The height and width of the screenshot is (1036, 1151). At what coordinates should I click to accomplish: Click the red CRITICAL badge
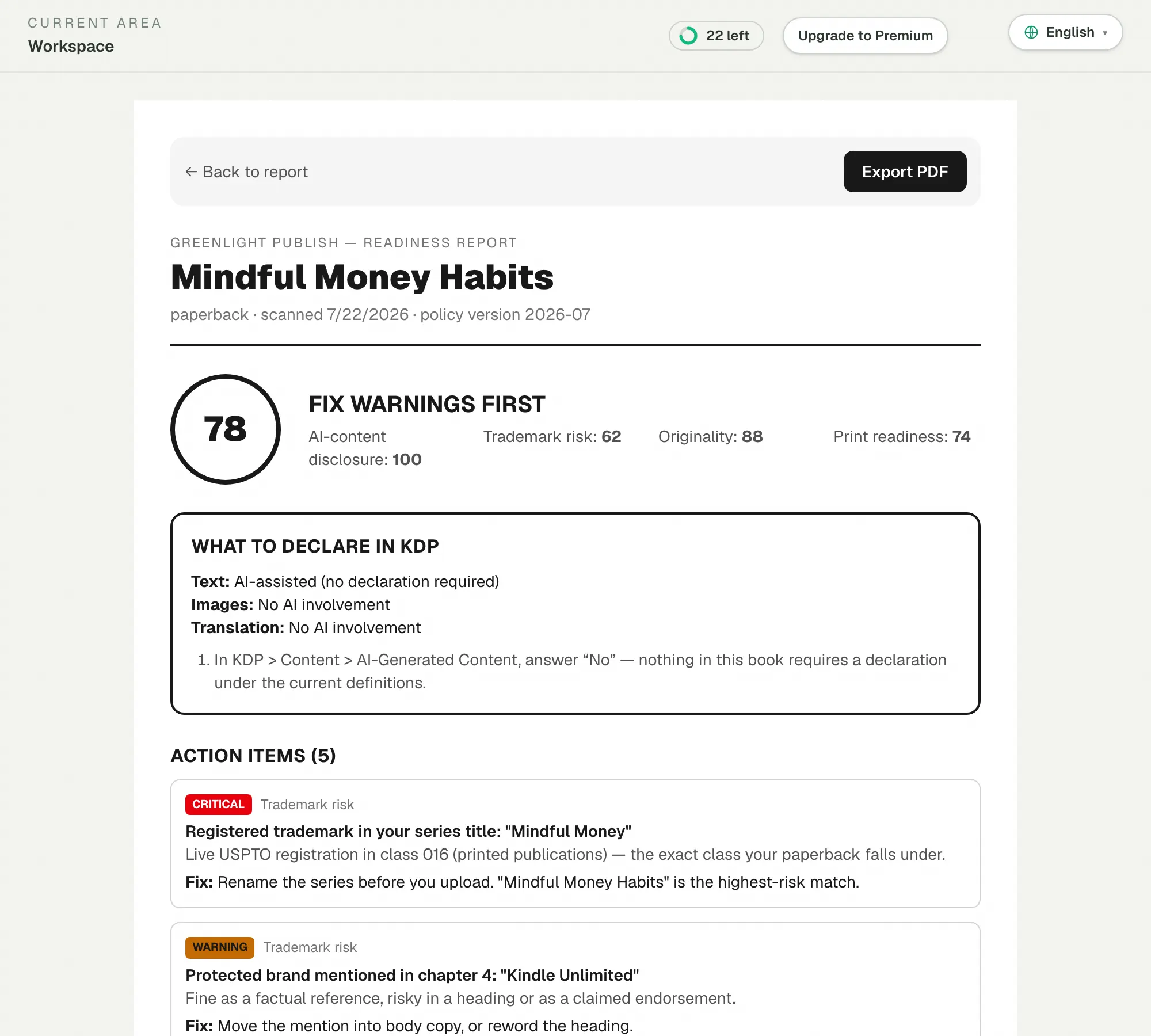click(218, 804)
